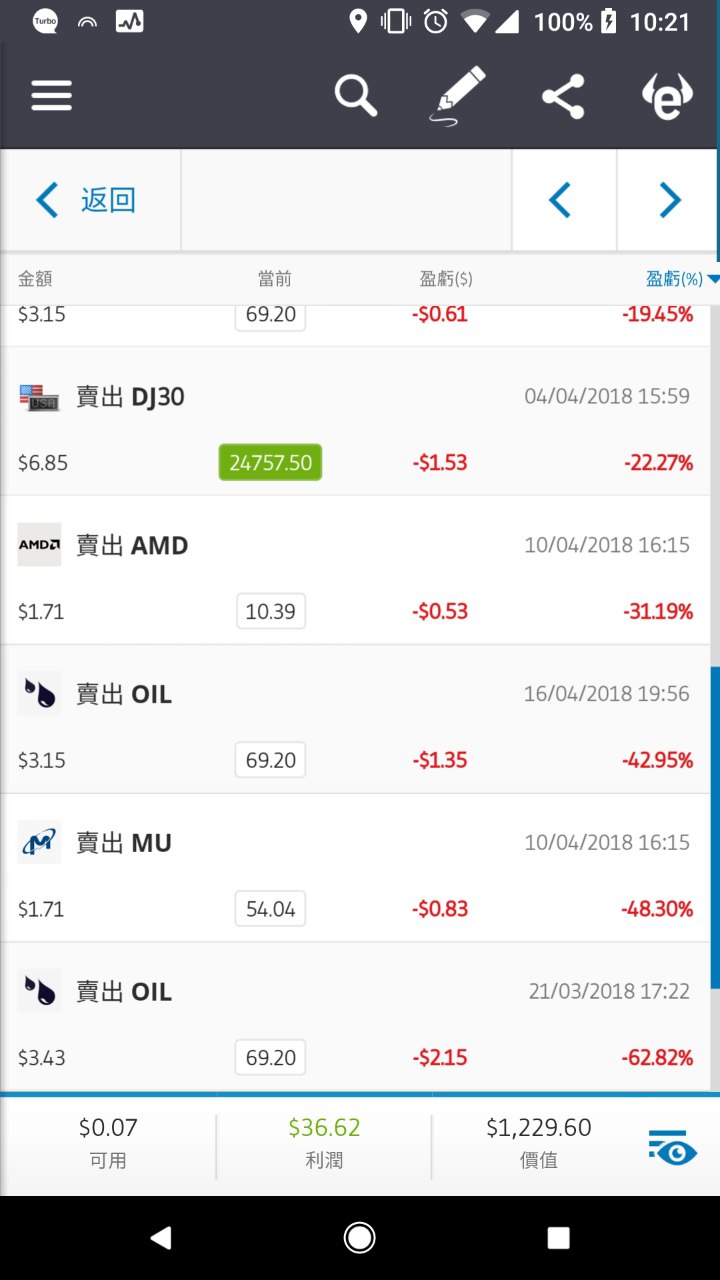Open the DJ30 flag instrument icon
The image size is (720, 1280).
pos(39,397)
